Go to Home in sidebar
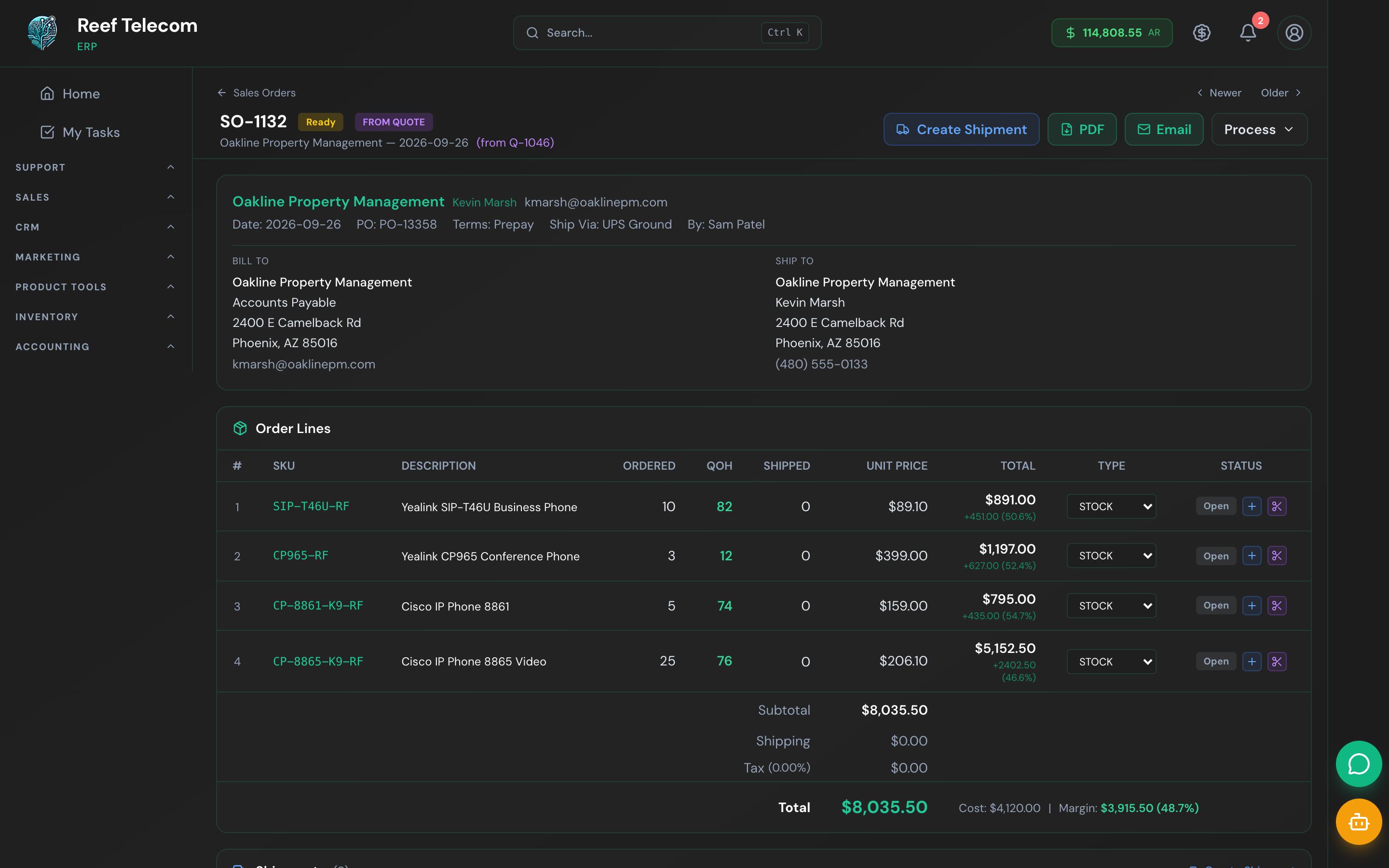Screen dimensions: 1389x868 70,94
